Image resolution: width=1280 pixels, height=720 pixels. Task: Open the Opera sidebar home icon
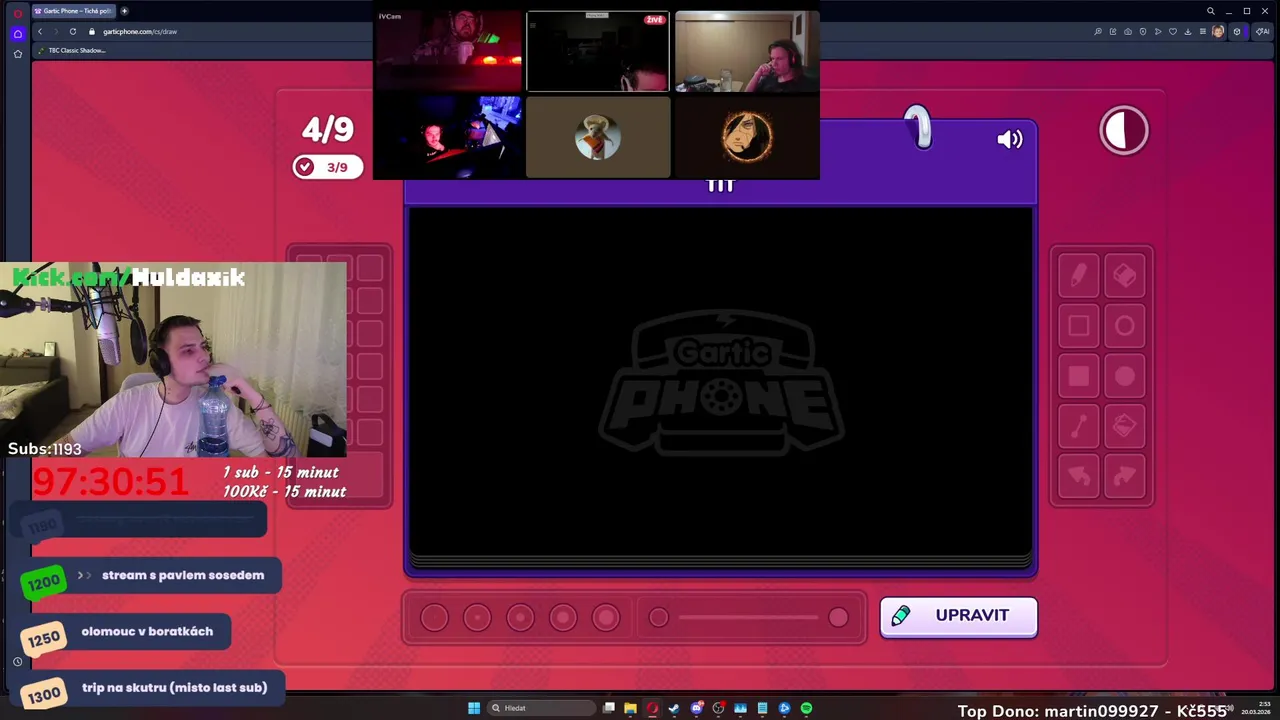coord(17,33)
